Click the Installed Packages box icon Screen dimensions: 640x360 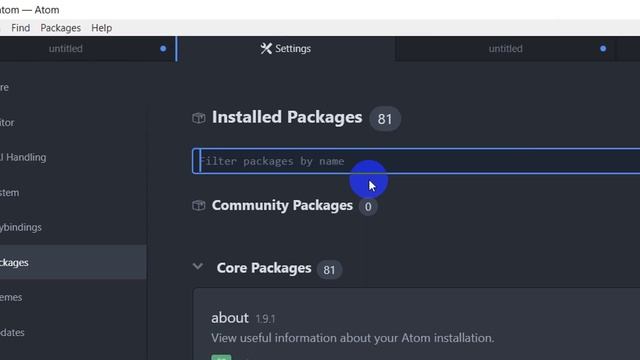[199, 118]
